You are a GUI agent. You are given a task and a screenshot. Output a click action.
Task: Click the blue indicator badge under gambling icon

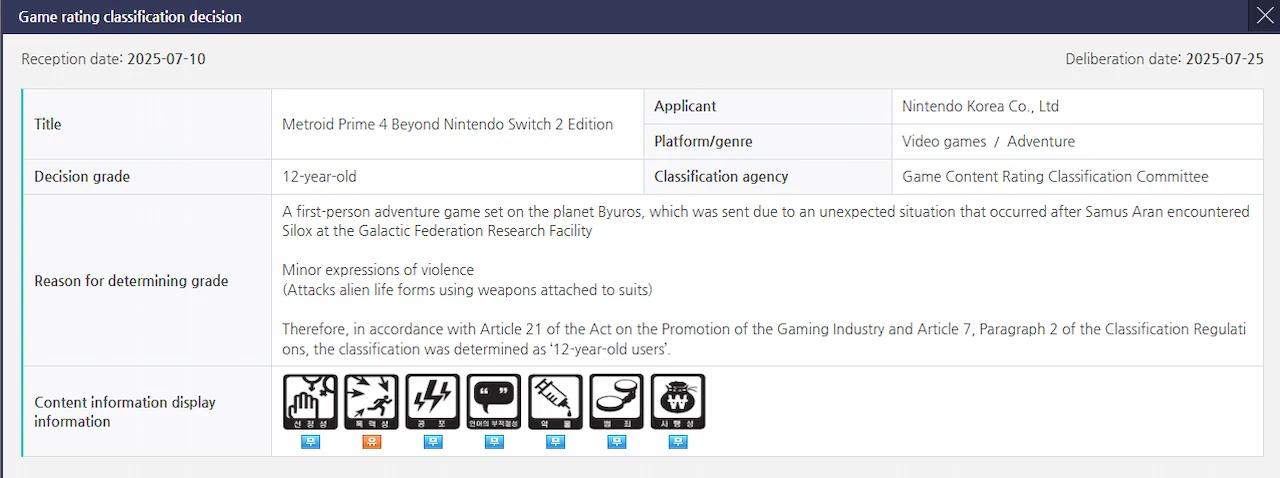[677, 441]
